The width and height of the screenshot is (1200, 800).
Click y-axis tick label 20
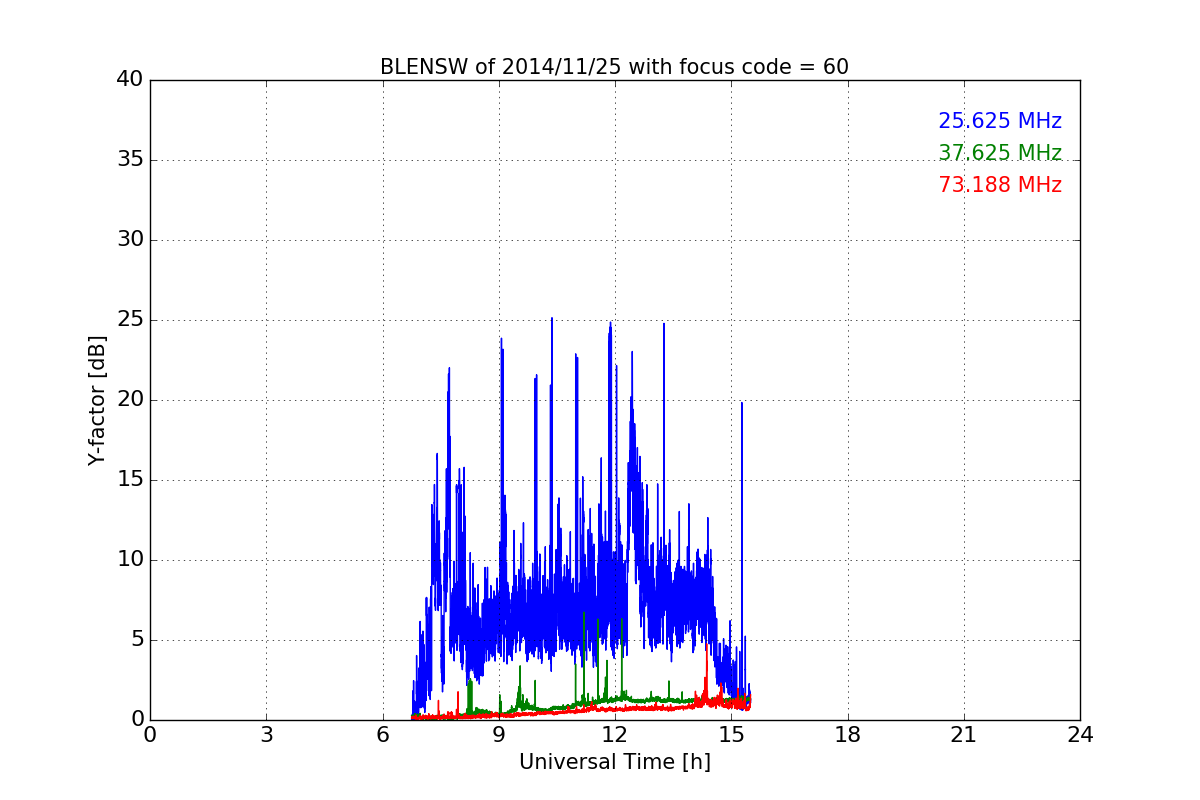pos(130,400)
